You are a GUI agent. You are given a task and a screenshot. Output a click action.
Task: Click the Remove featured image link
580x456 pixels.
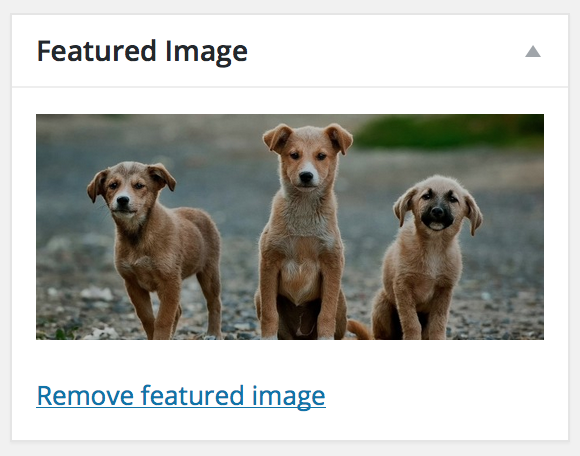181,396
